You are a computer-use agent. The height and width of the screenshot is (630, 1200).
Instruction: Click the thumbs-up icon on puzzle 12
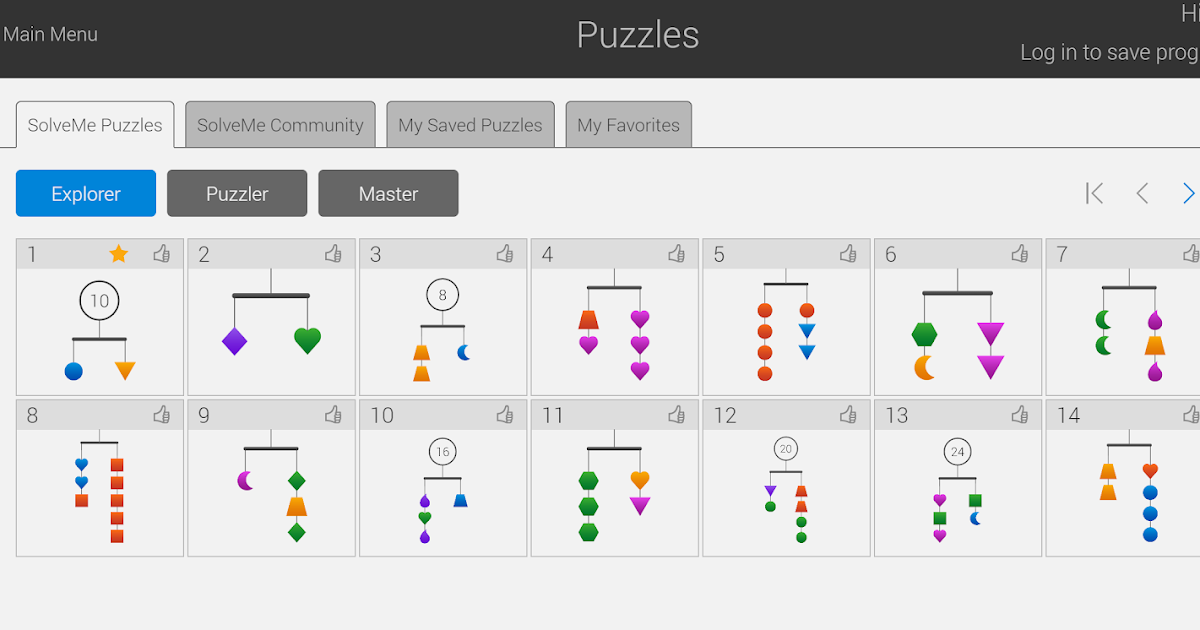pos(848,414)
